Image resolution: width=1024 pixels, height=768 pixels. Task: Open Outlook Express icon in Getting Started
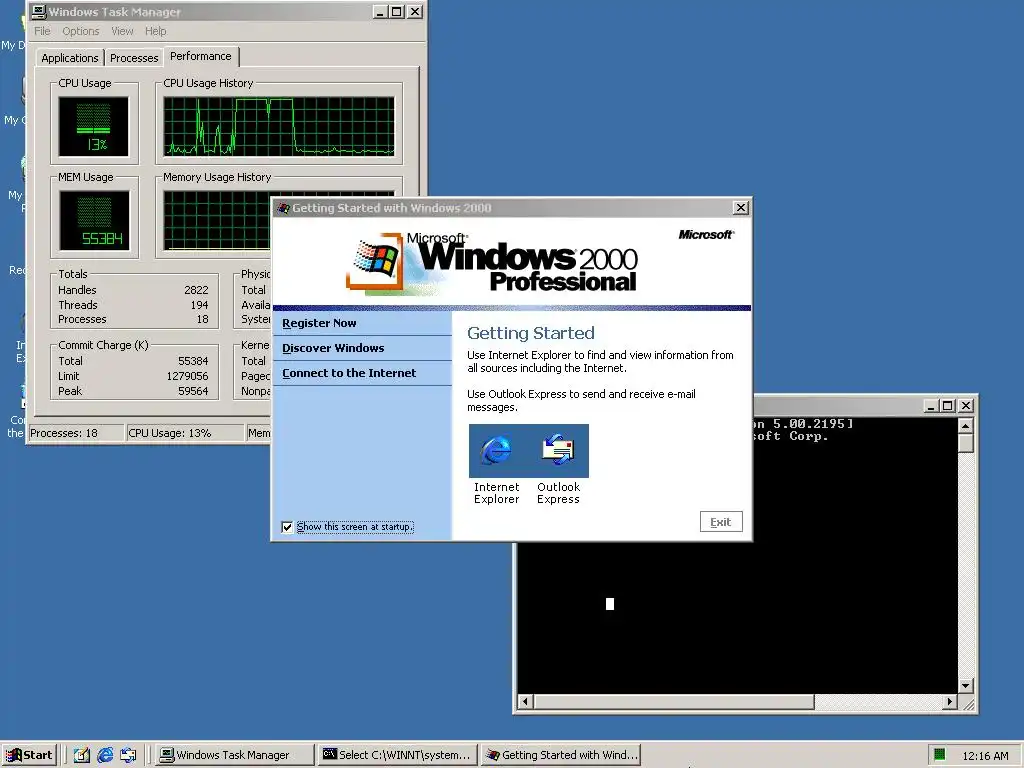tap(558, 451)
